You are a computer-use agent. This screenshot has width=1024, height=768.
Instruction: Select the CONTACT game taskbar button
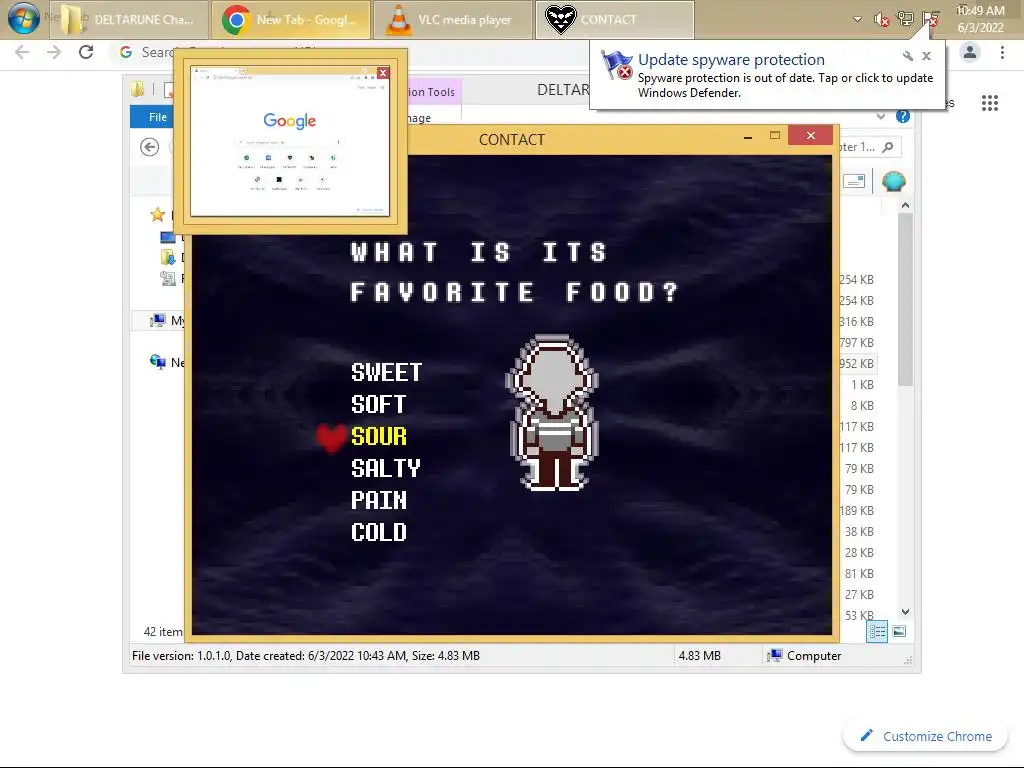click(615, 20)
